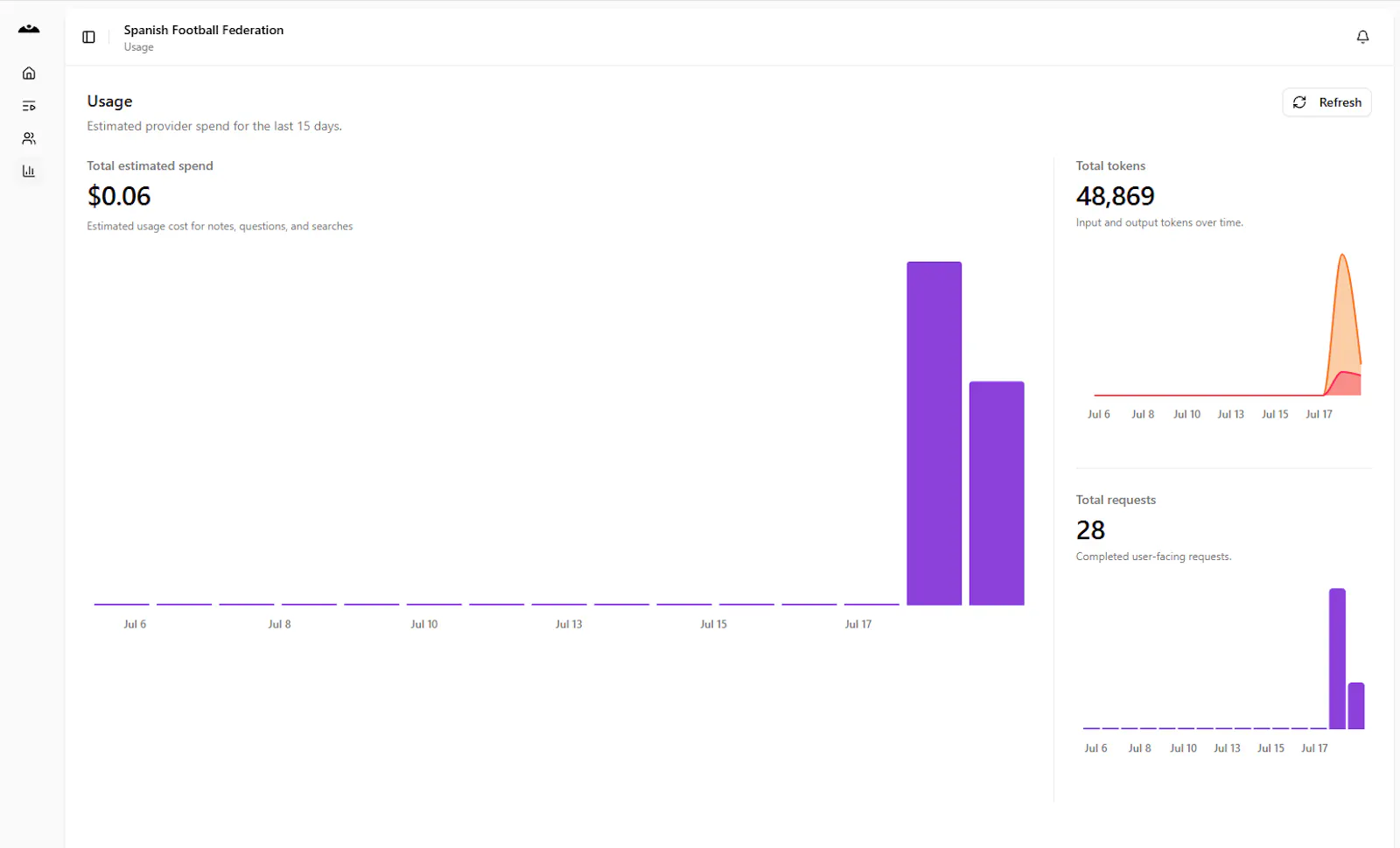This screenshot has width=1400, height=848.
Task: Click Jul 17 label under tokens chart
Action: click(x=1319, y=414)
